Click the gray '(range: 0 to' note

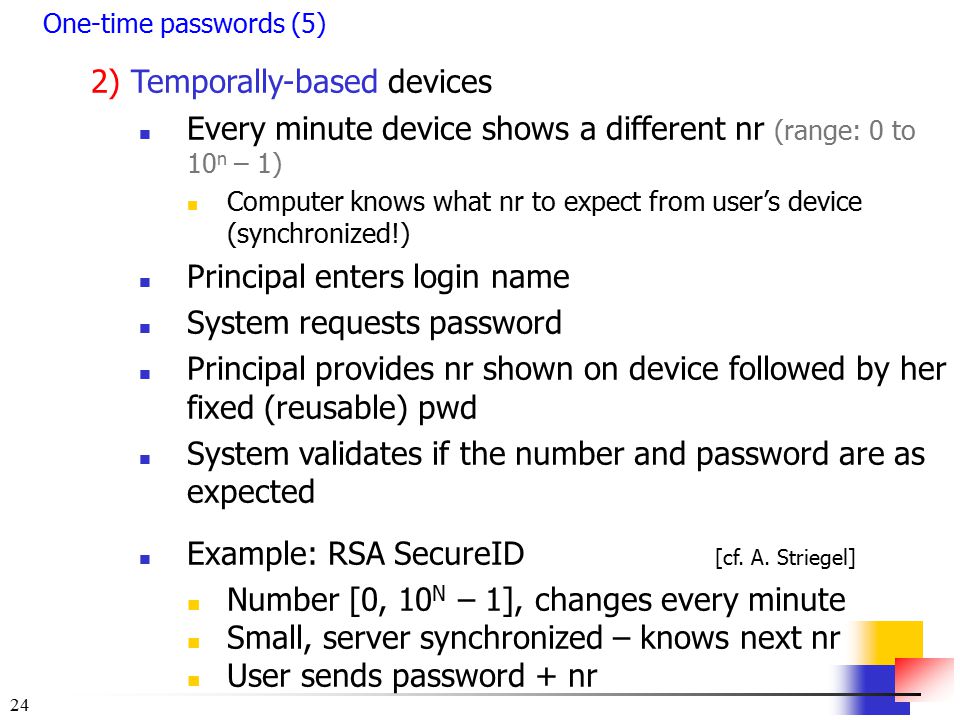coord(844,131)
